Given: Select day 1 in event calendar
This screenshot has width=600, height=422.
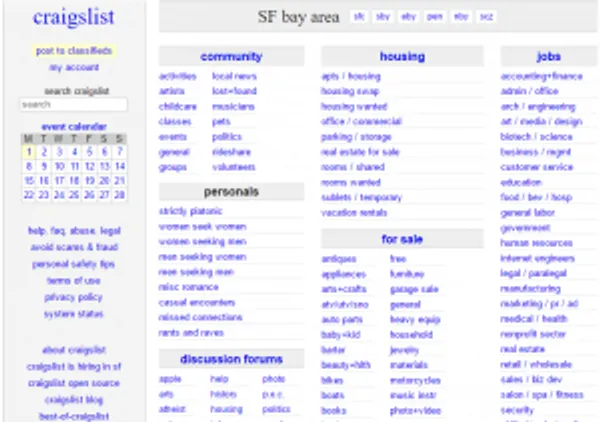Looking at the screenshot, I should [29, 152].
